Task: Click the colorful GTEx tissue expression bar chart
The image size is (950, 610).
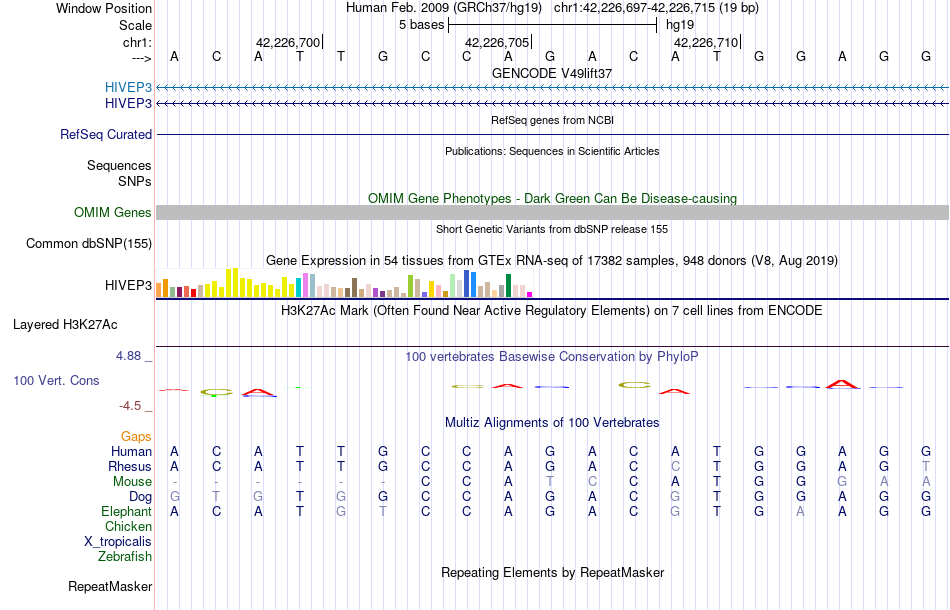Action: pos(344,283)
